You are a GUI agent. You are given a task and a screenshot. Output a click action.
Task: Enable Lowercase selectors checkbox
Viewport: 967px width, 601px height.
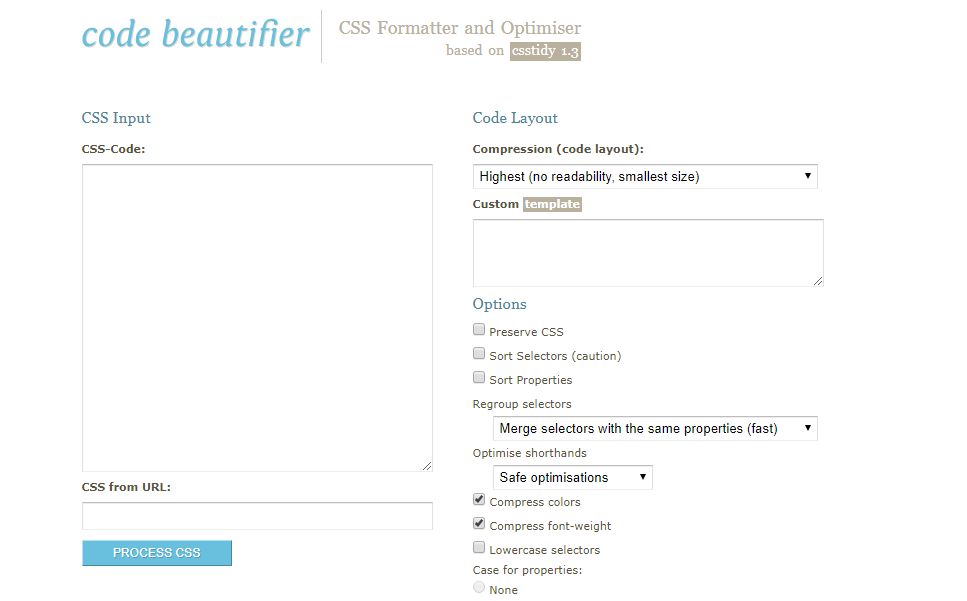pyautogui.click(x=479, y=548)
